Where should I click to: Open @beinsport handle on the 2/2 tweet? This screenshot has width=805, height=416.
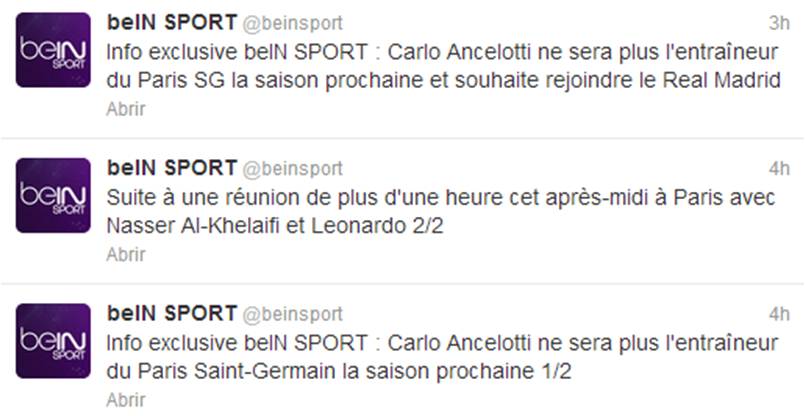[x=293, y=168]
